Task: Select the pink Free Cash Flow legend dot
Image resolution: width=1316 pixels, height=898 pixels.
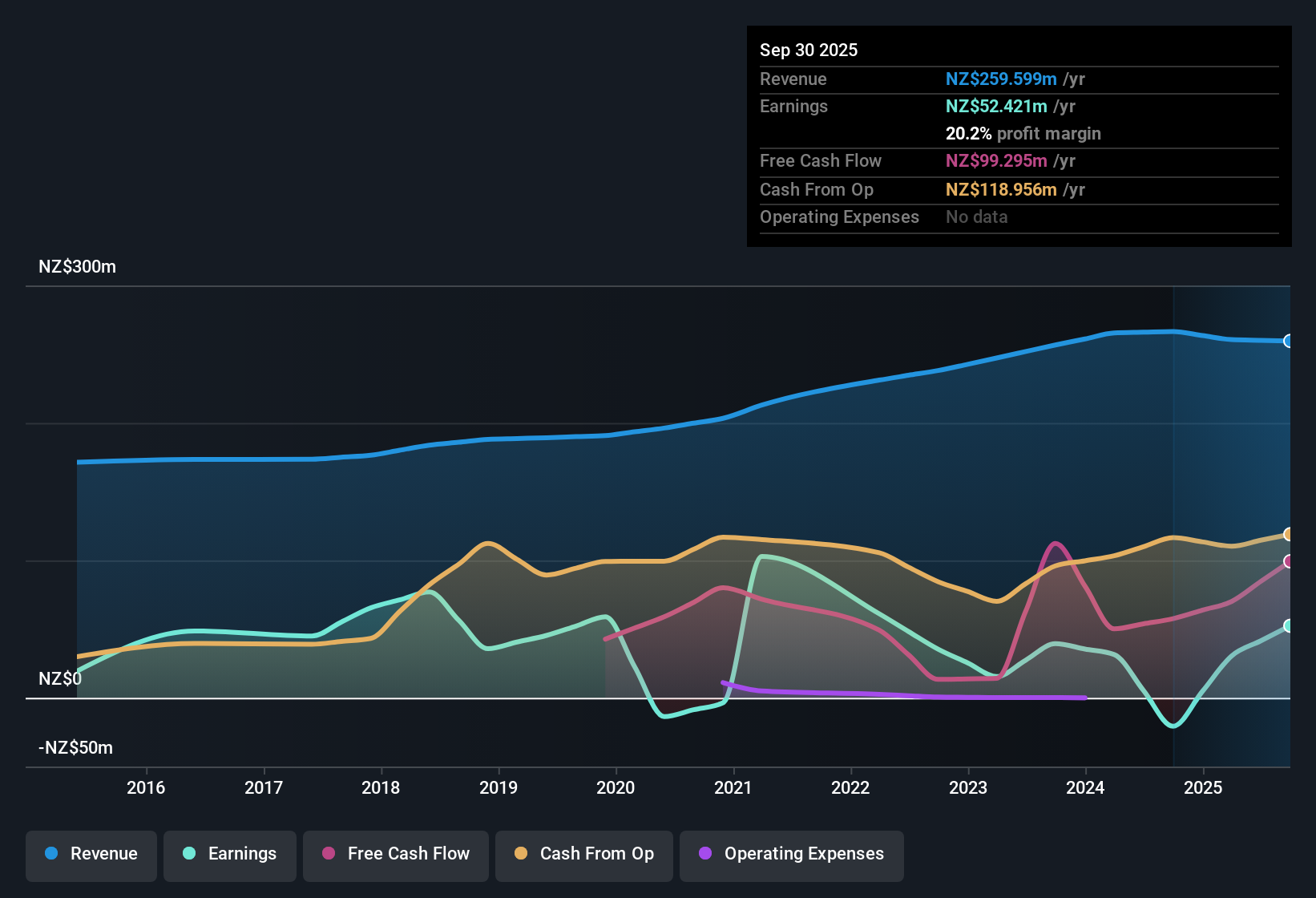Action: coord(328,854)
